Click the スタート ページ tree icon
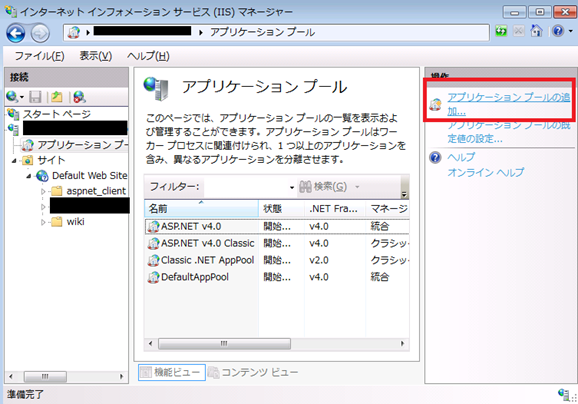Viewport: 578px width, 404px height. coord(13,114)
